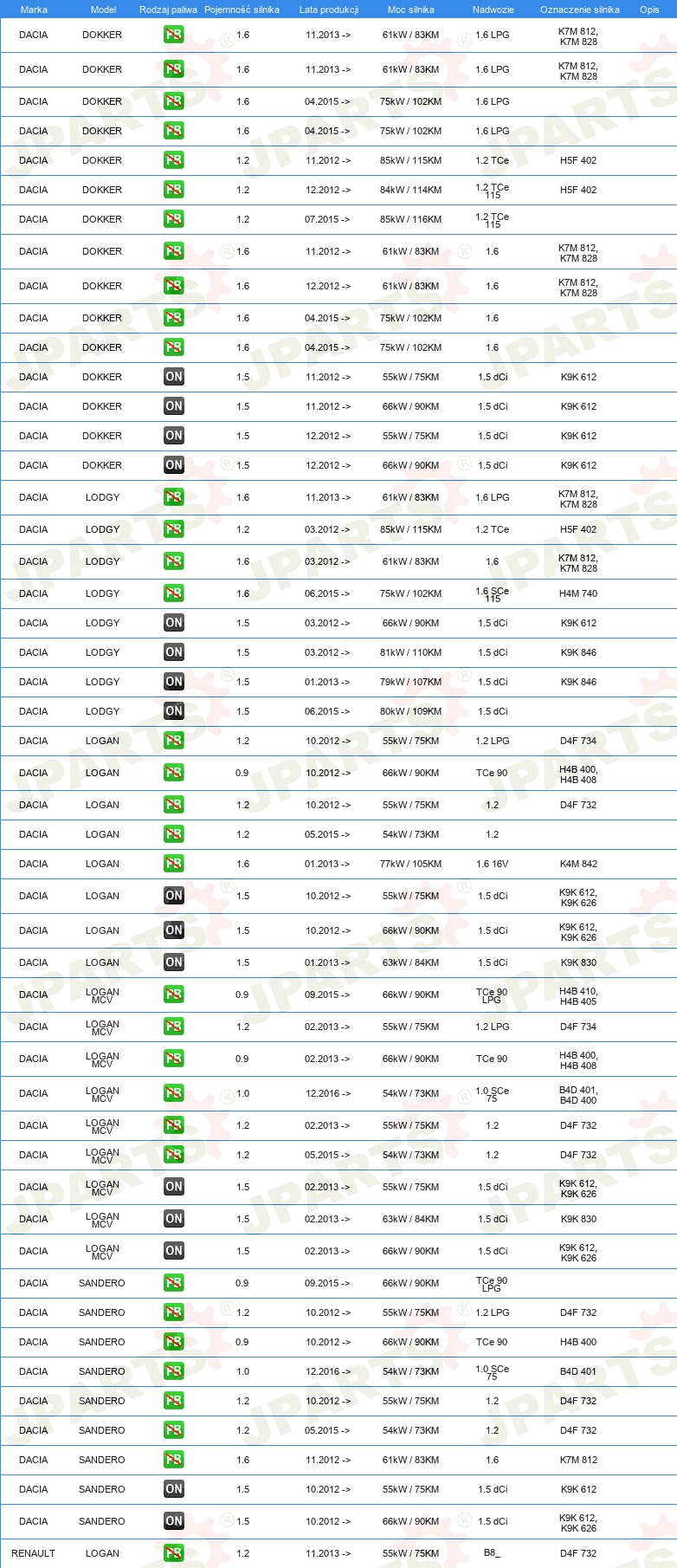
Task: Click the Lata produkcji column header
Action: tap(329, 10)
